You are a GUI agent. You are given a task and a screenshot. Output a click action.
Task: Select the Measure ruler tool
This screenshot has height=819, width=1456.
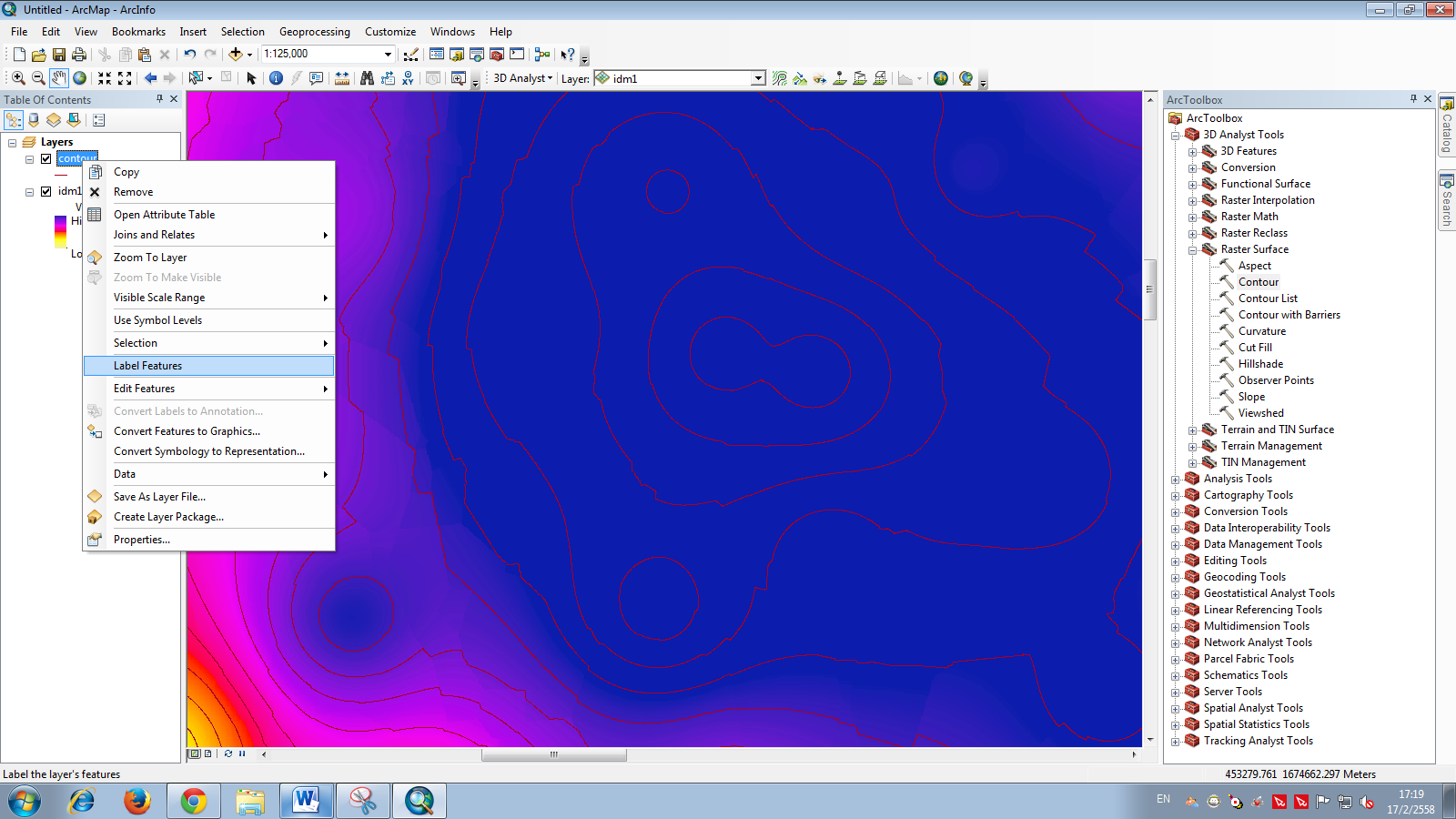pos(342,78)
